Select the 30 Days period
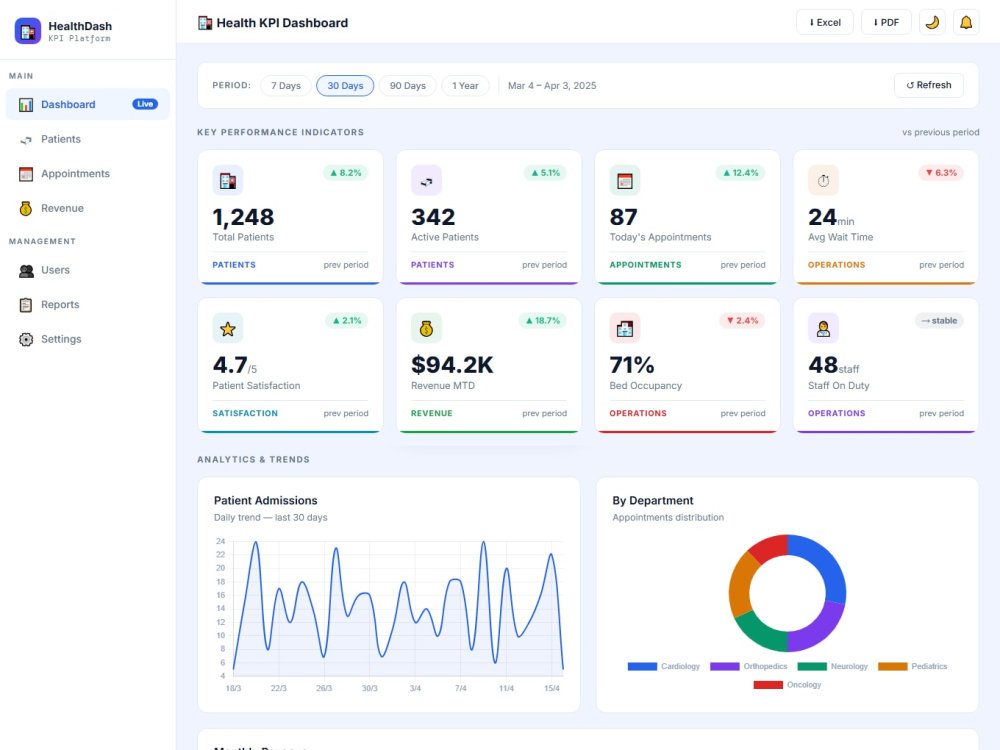This screenshot has height=750, width=1000. [345, 85]
